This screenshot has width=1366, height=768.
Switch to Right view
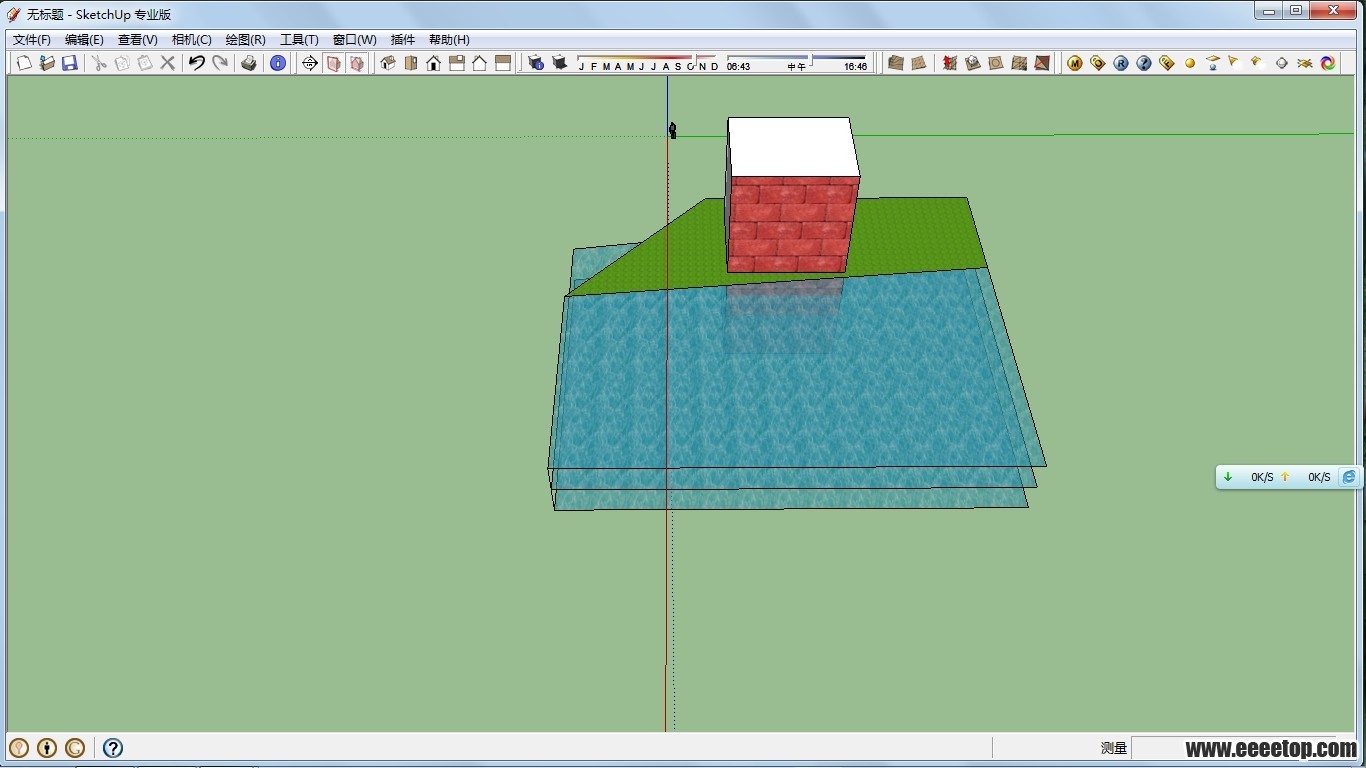coord(457,63)
